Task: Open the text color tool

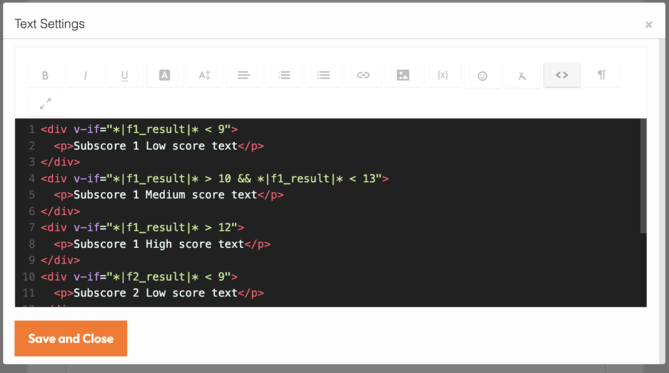Action: 165,75
